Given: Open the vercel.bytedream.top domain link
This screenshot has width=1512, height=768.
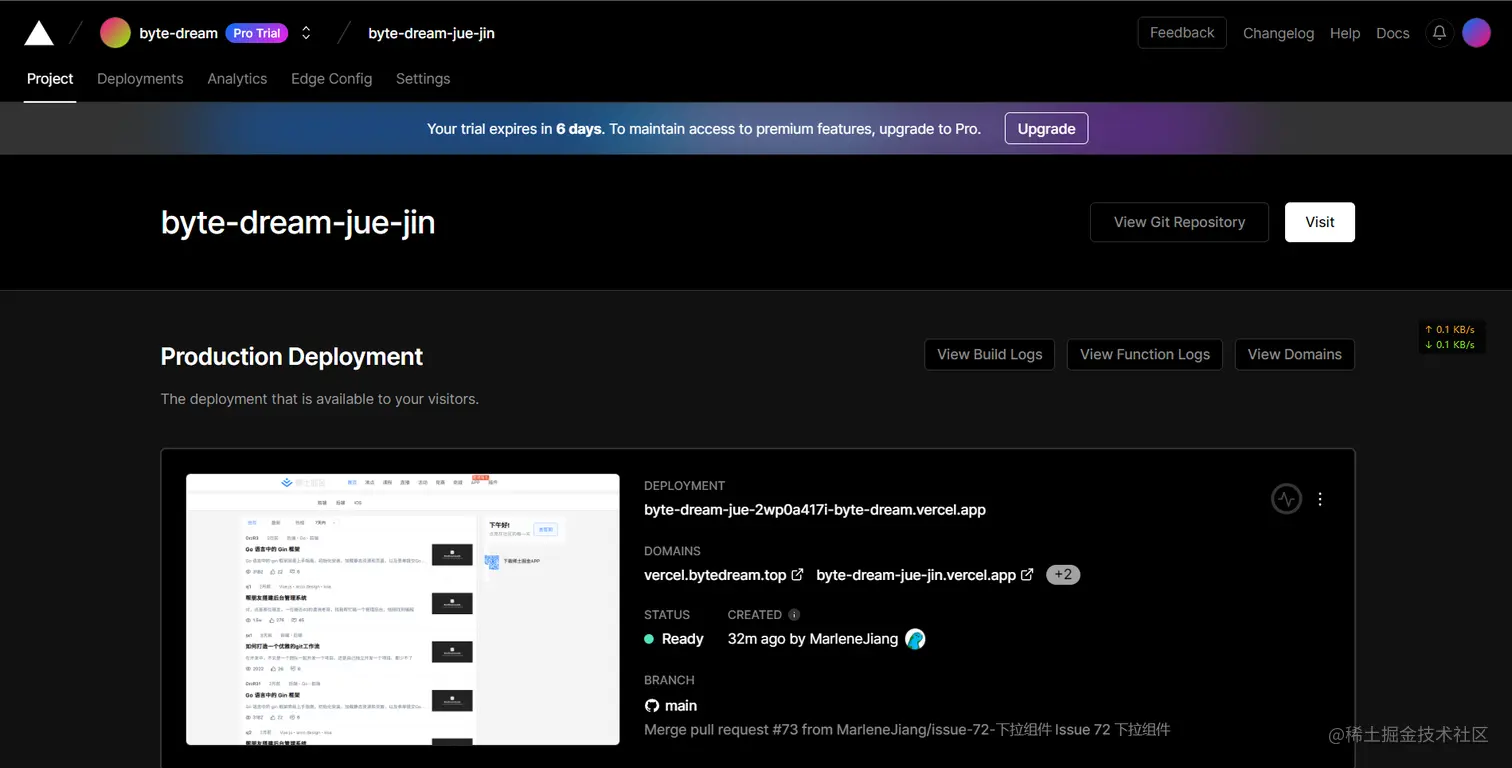Looking at the screenshot, I should coord(715,575).
